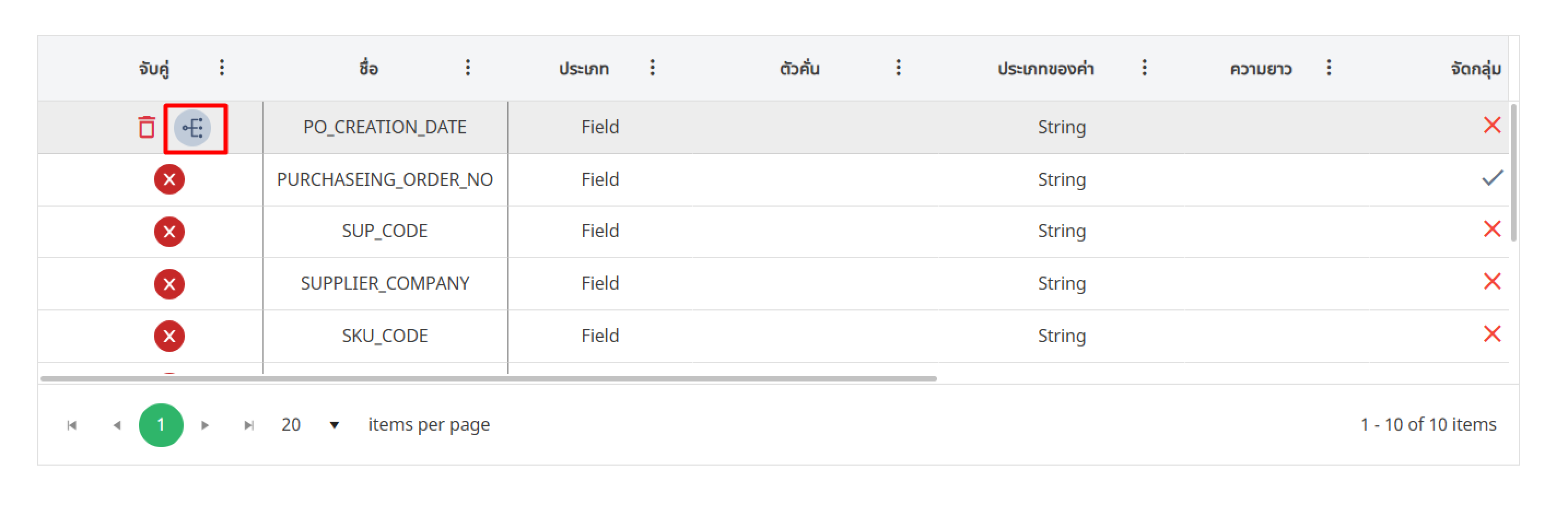The width and height of the screenshot is (1568, 505).
Task: Toggle grouping checkmark in PURCHASEING_ORDER_NO row
Action: (1491, 178)
